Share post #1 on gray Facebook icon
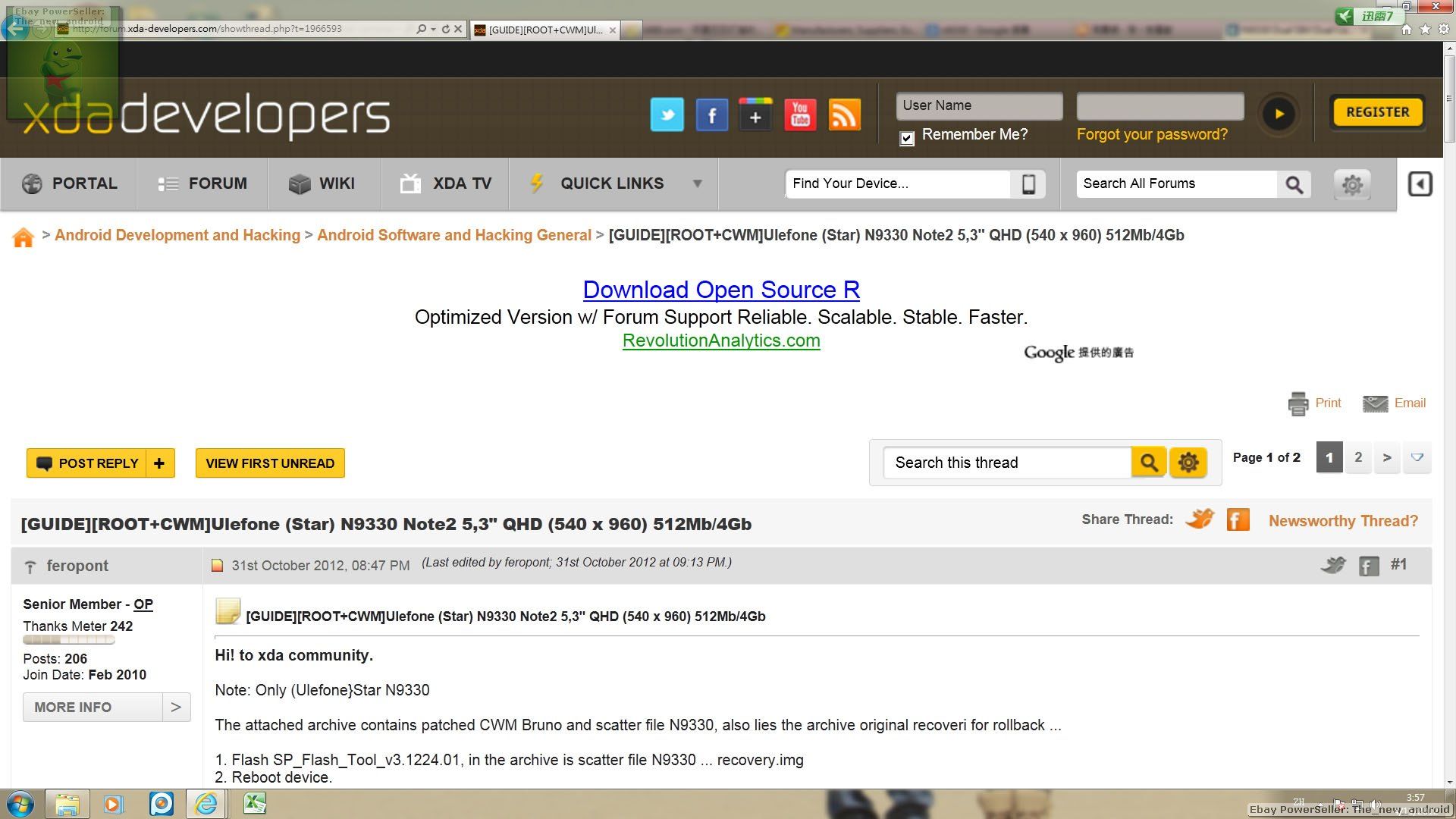The height and width of the screenshot is (819, 1456). pyautogui.click(x=1369, y=566)
